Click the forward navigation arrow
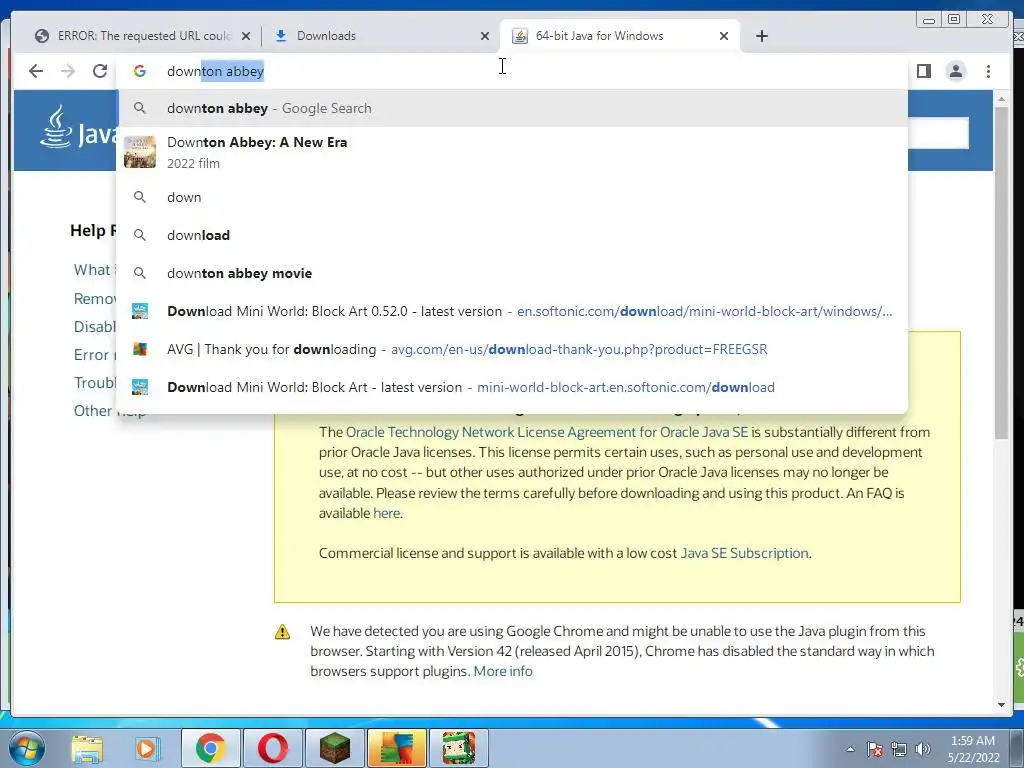The height and width of the screenshot is (768, 1024). pyautogui.click(x=68, y=71)
